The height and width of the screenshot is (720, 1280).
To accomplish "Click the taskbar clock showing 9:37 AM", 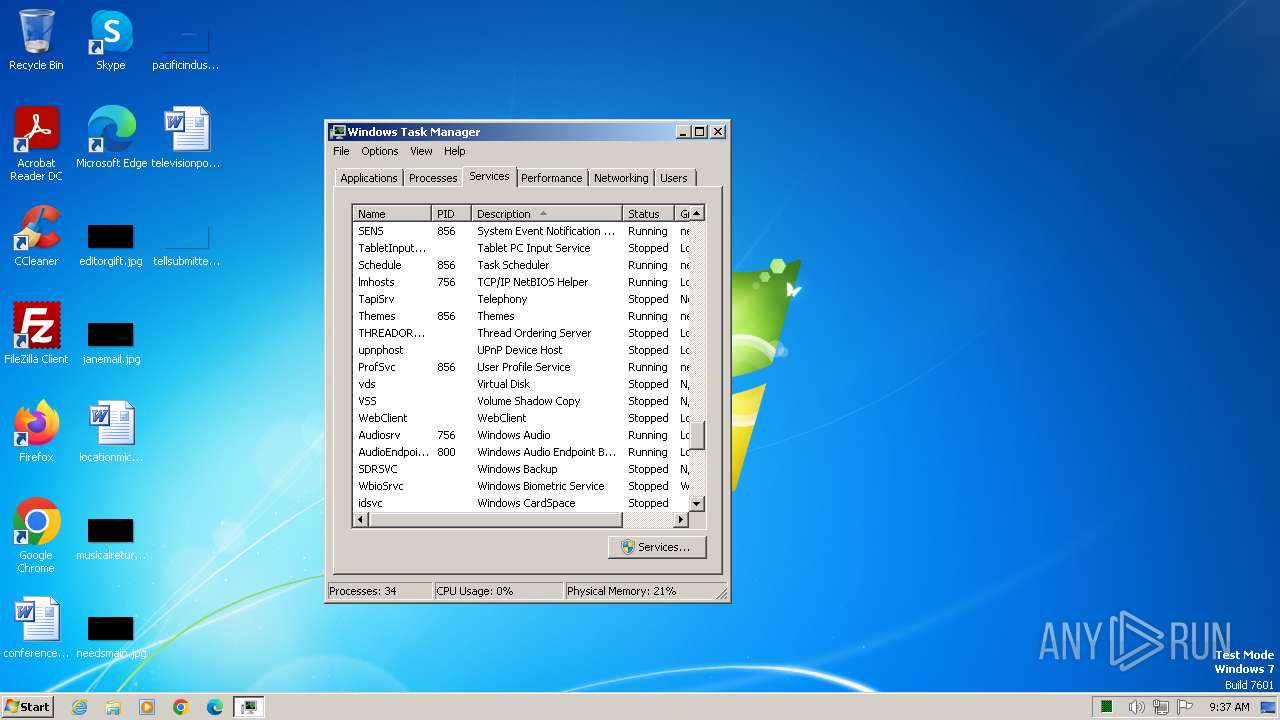I will 1229,707.
